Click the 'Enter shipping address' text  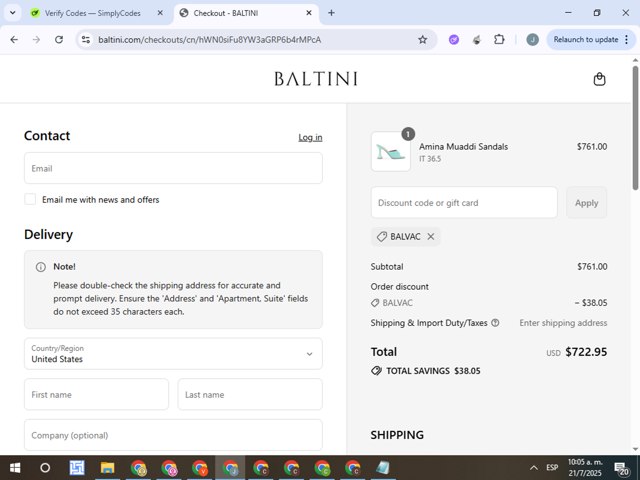pyautogui.click(x=563, y=323)
